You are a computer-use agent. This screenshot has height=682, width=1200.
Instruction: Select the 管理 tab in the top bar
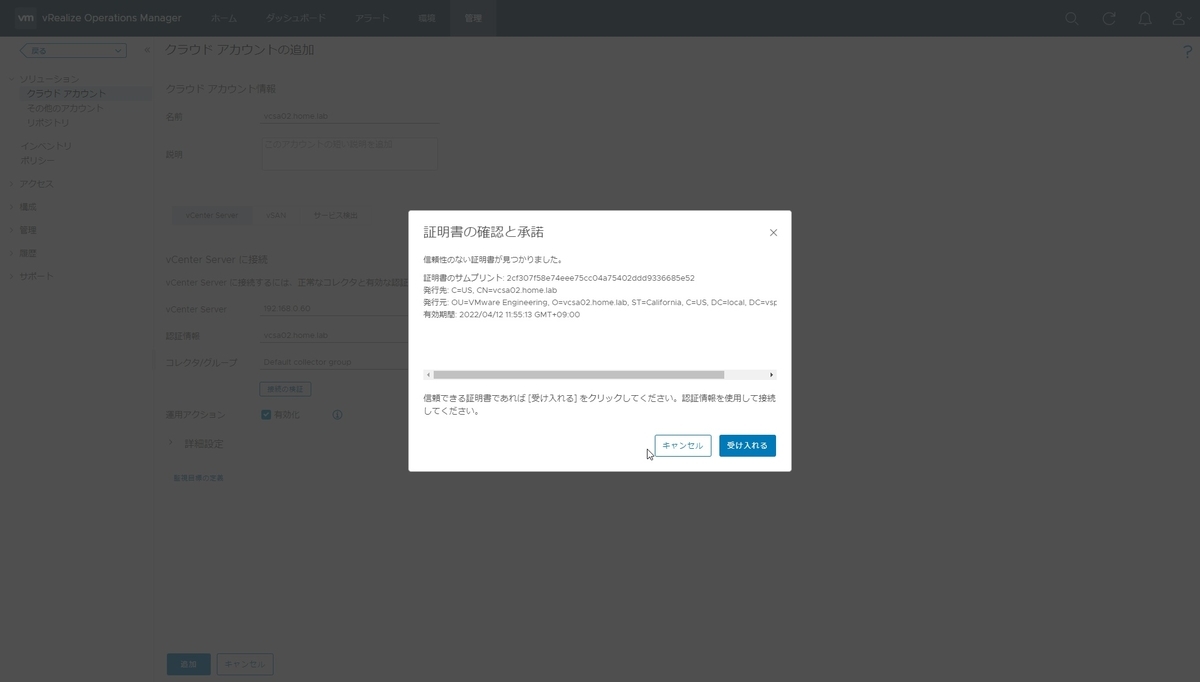[473, 18]
